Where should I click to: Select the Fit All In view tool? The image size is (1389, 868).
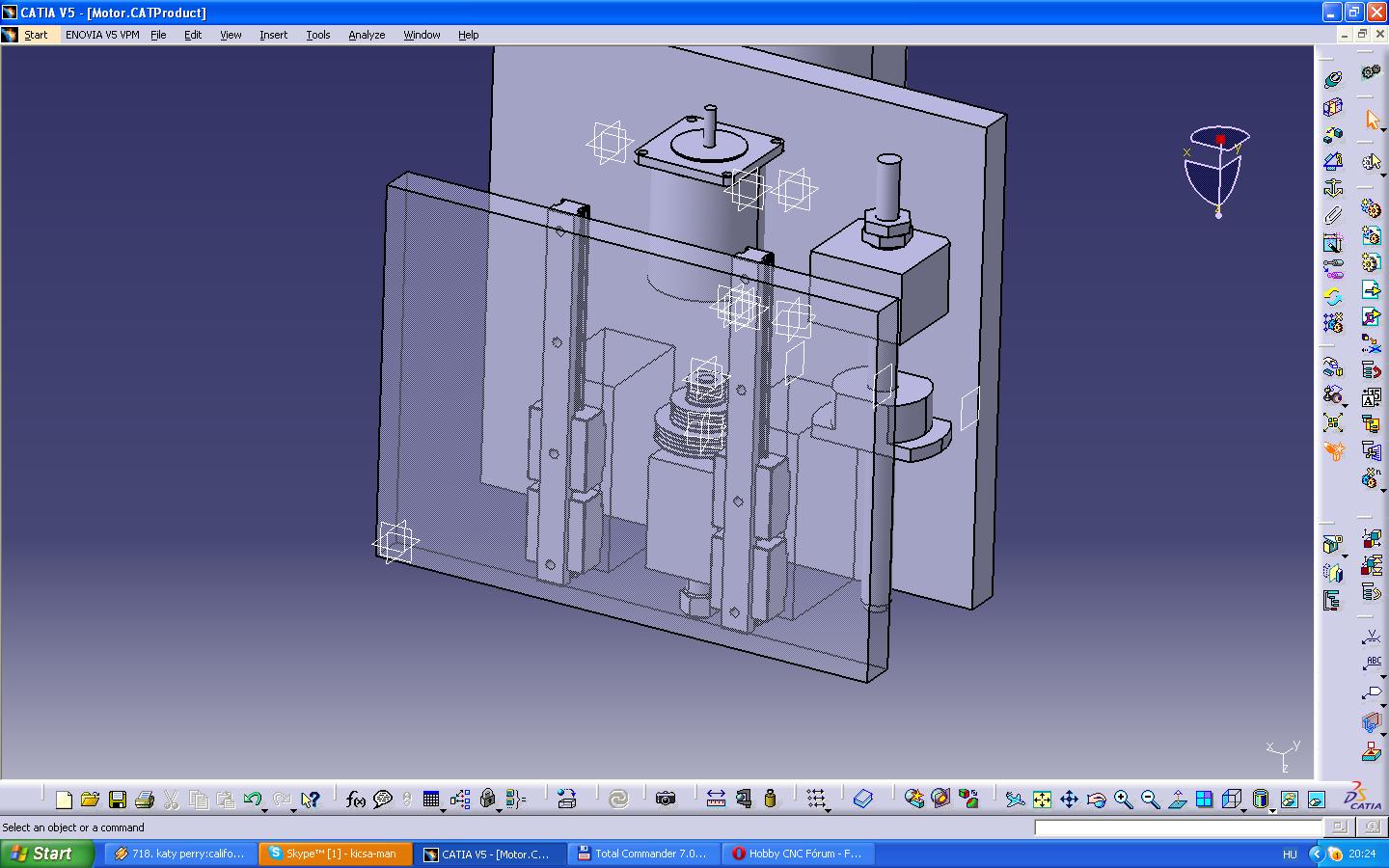tap(1042, 800)
